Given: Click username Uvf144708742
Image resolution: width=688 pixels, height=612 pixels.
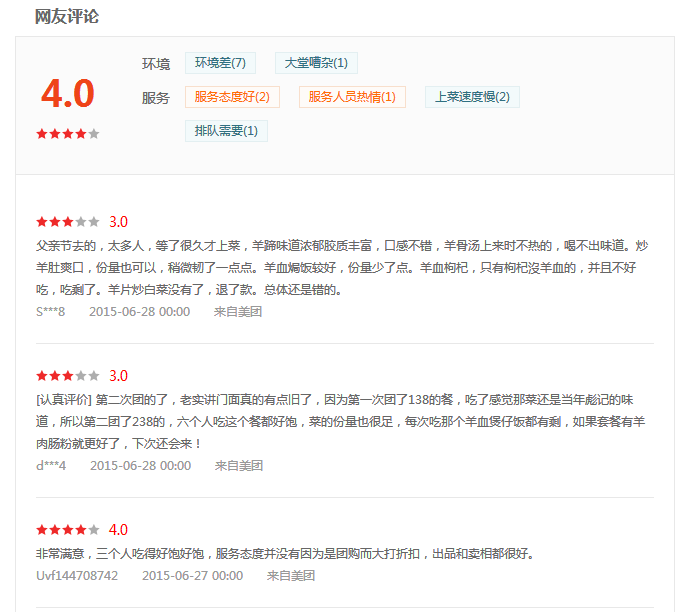Looking at the screenshot, I should tap(77, 576).
